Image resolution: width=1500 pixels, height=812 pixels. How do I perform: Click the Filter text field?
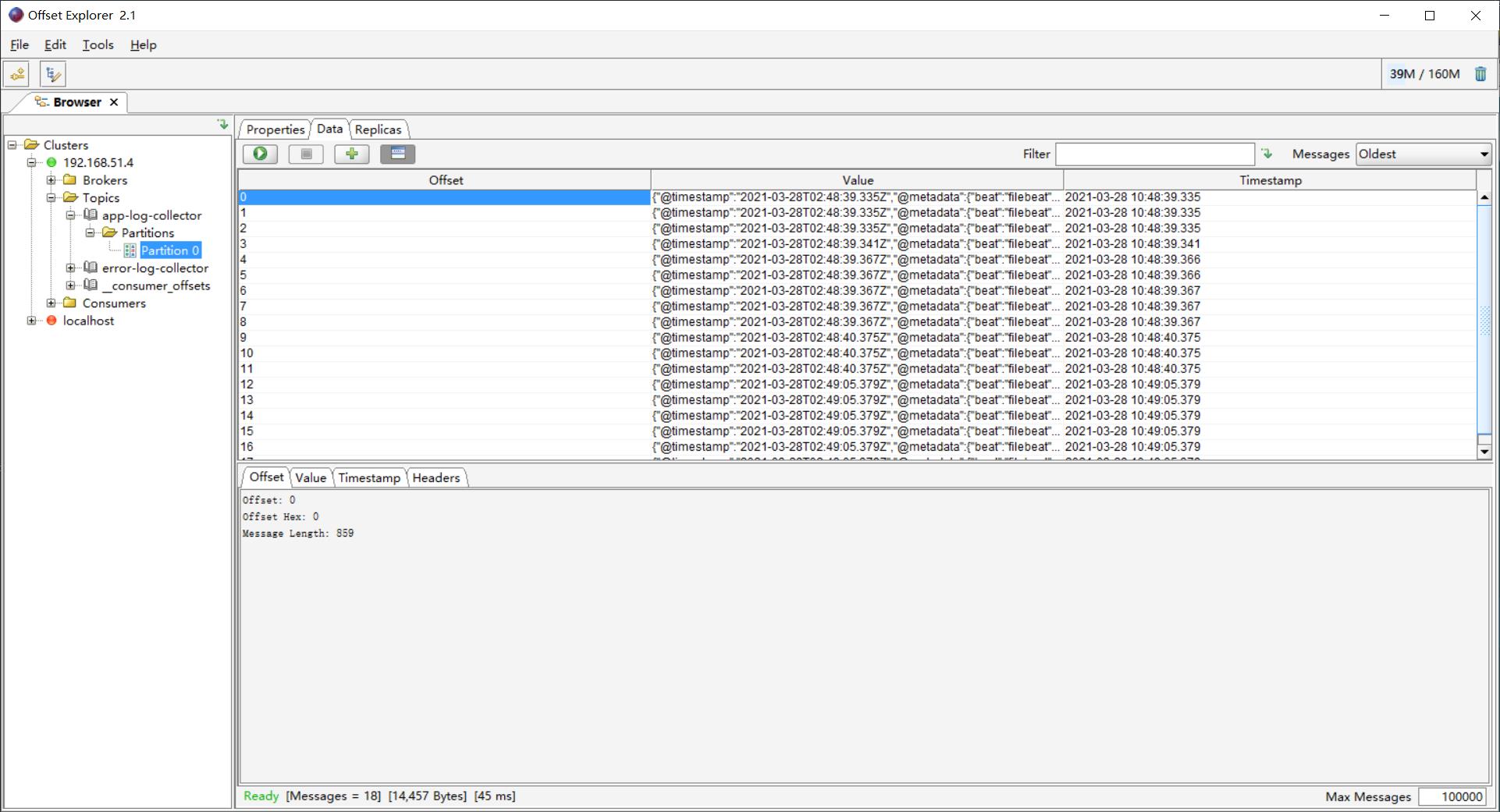pyautogui.click(x=1155, y=154)
